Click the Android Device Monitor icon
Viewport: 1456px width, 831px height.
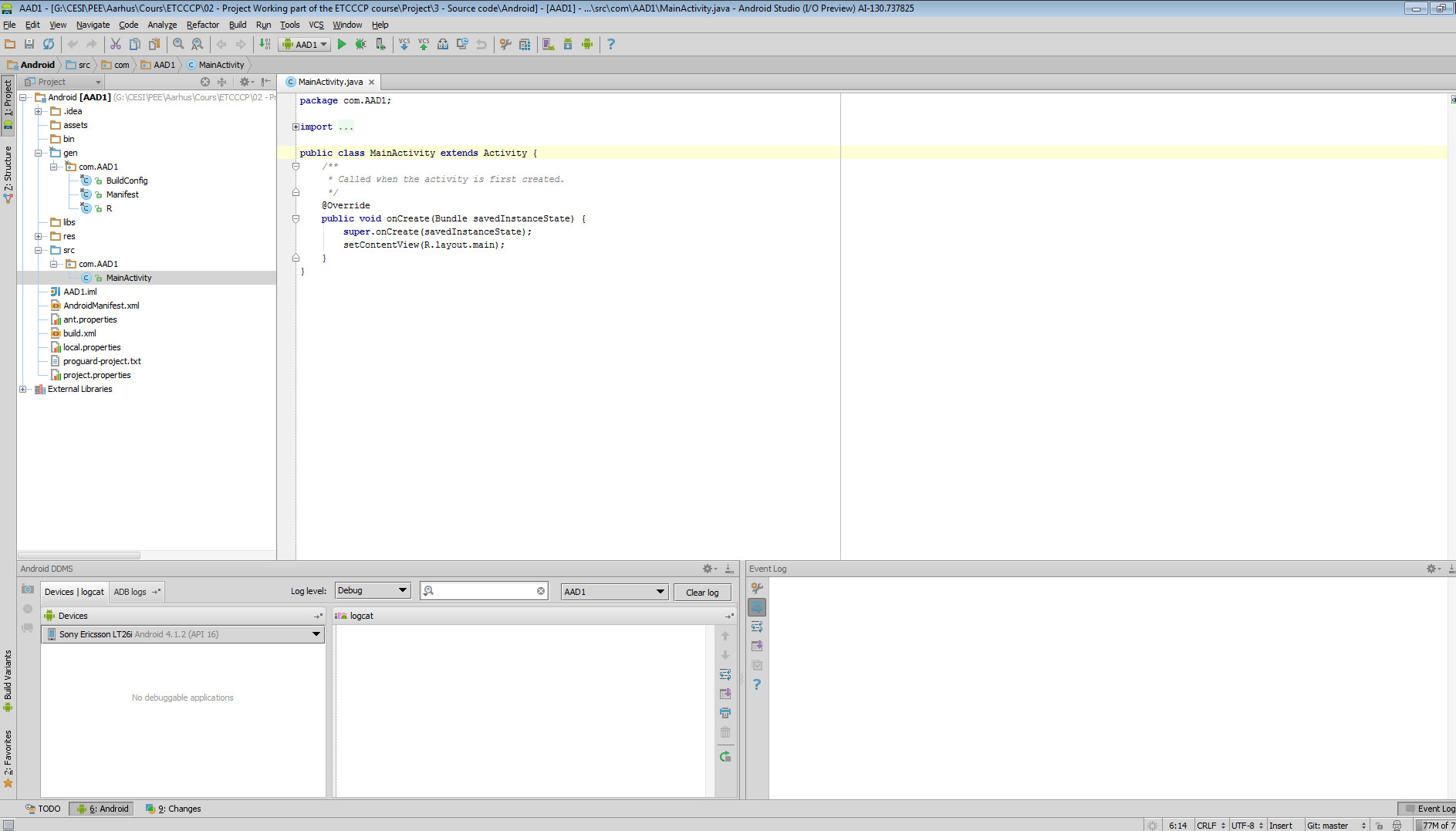click(x=587, y=44)
